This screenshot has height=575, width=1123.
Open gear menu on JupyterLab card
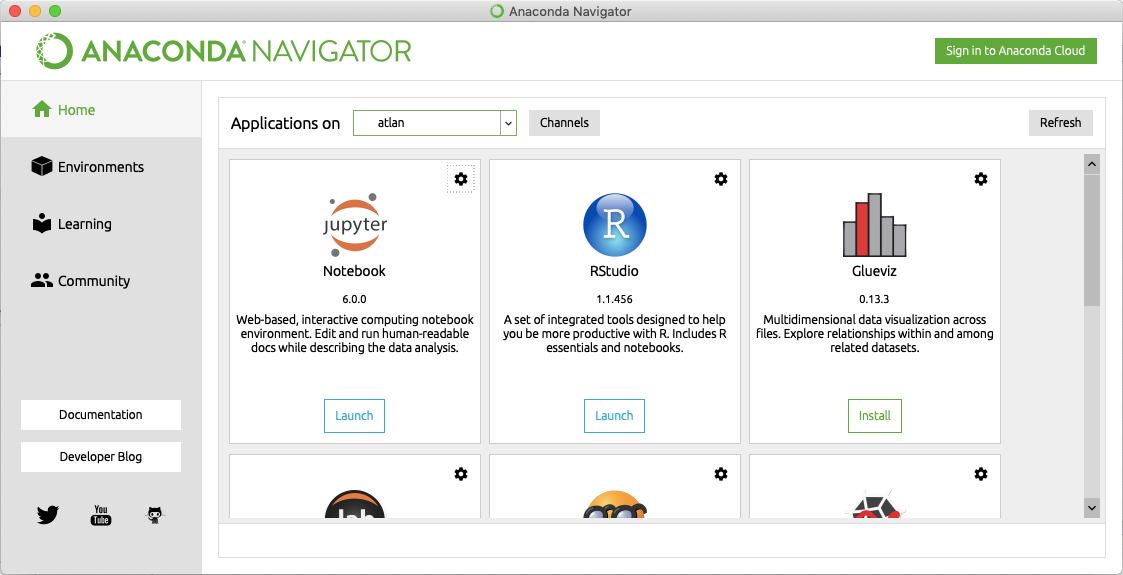coord(461,473)
